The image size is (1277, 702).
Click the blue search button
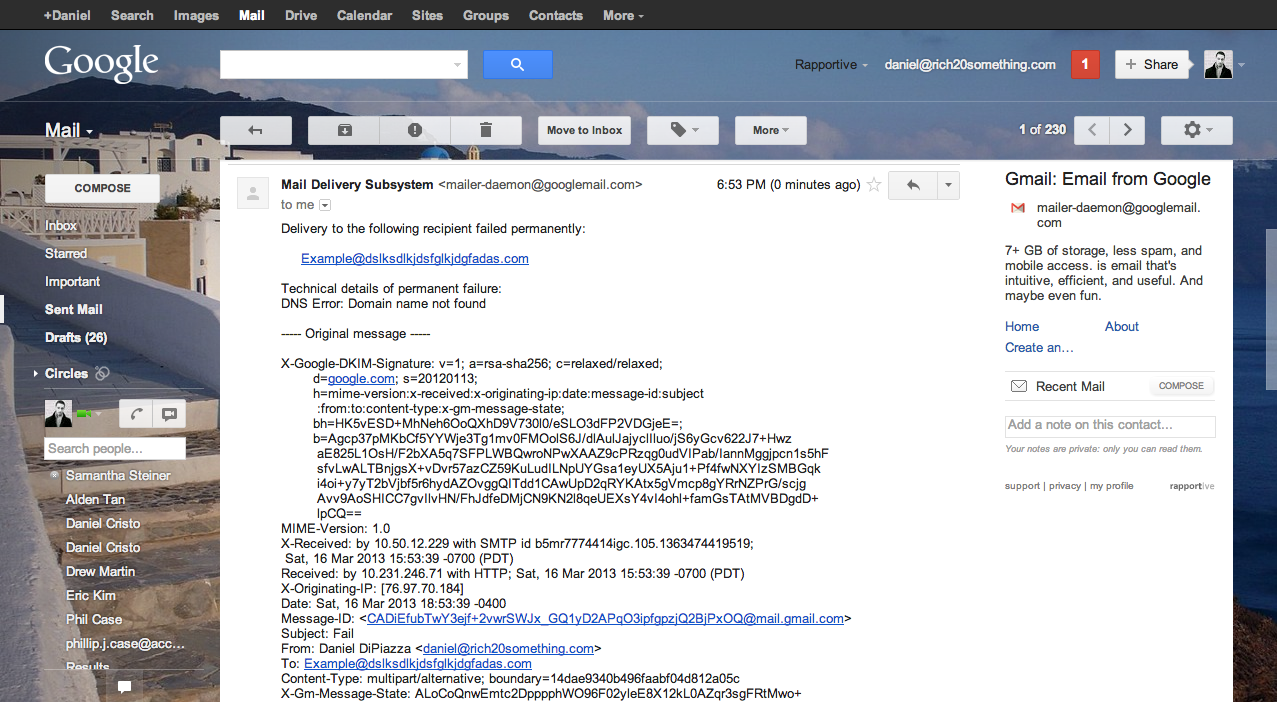tap(517, 65)
